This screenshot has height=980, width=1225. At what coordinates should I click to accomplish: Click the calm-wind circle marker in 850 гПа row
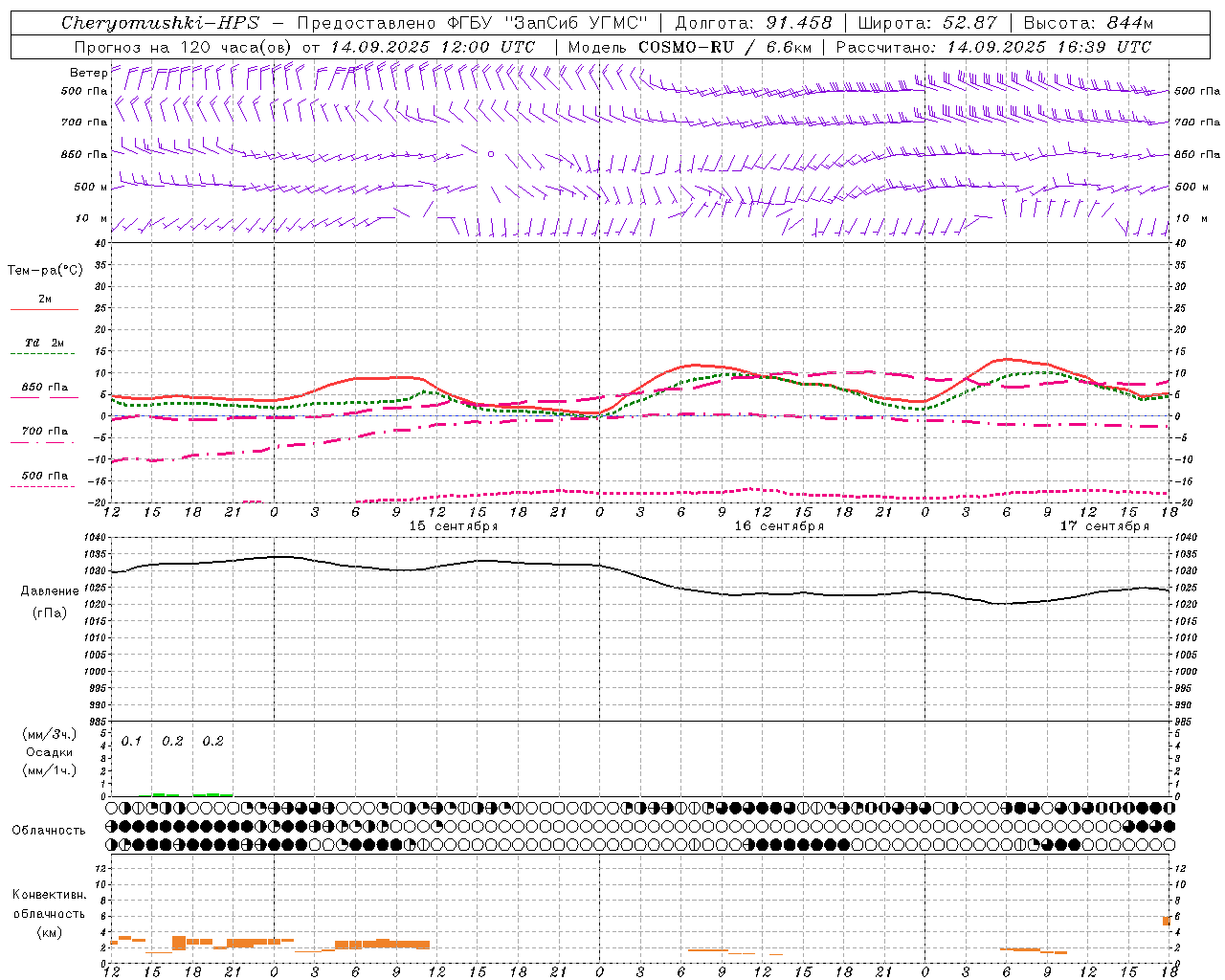pos(491,153)
